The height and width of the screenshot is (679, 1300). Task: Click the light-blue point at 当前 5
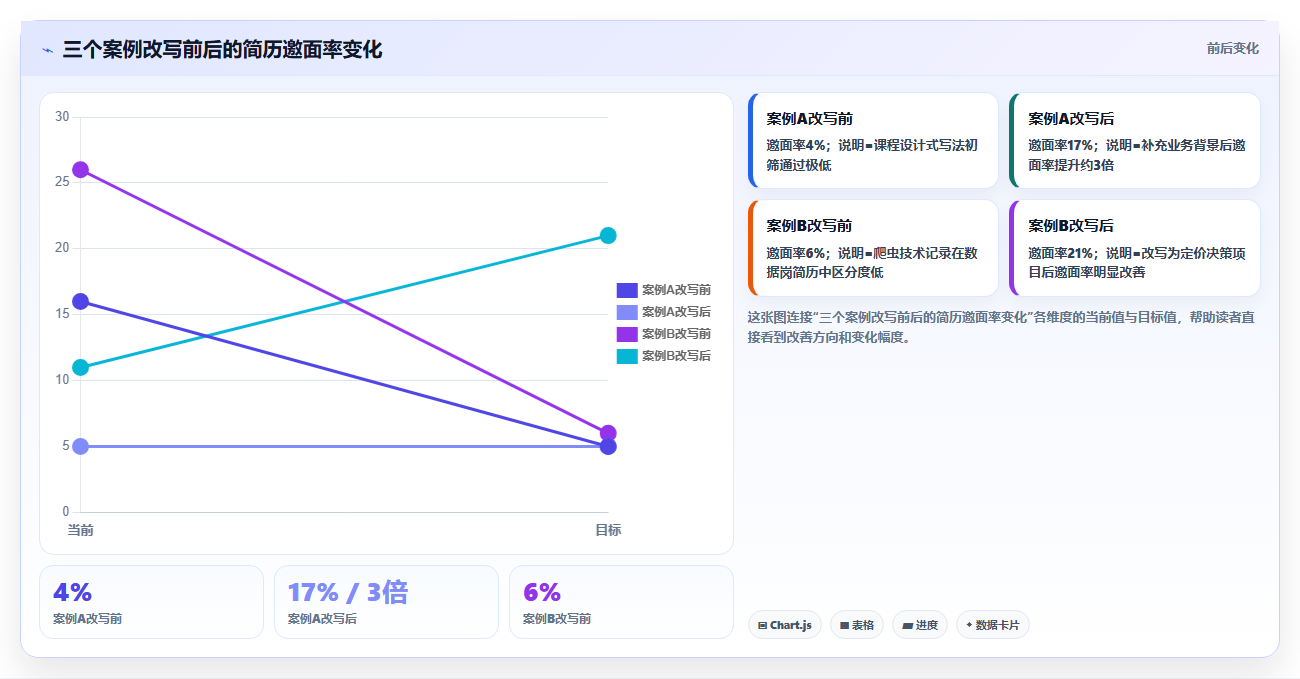(81, 446)
